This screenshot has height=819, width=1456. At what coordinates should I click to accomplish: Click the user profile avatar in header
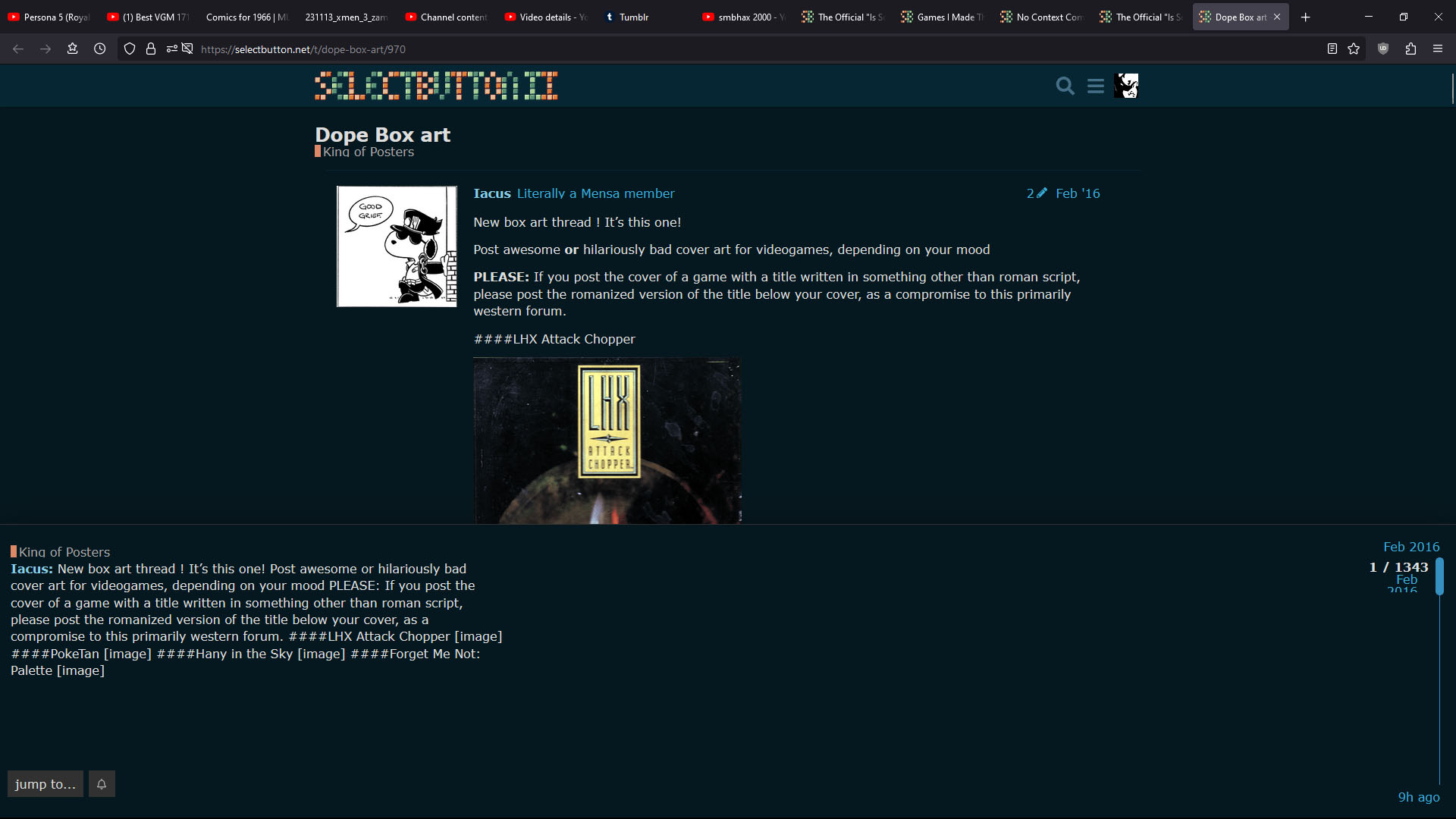1126,86
